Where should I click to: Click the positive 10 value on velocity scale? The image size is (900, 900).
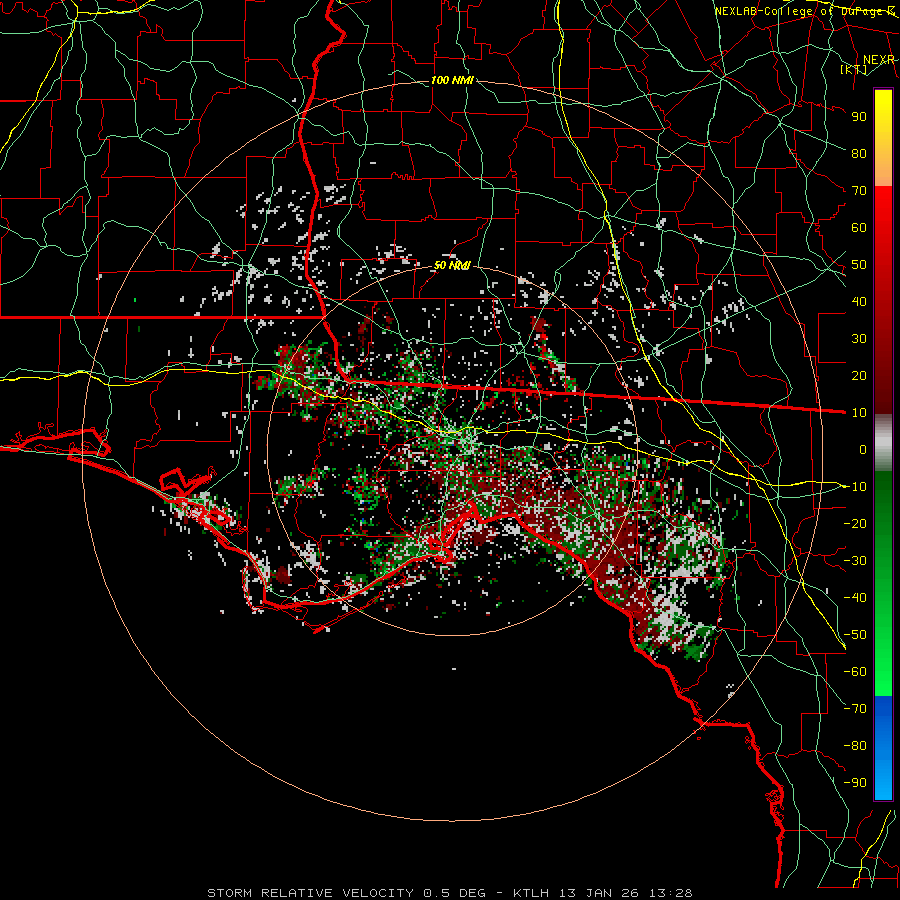click(x=859, y=413)
